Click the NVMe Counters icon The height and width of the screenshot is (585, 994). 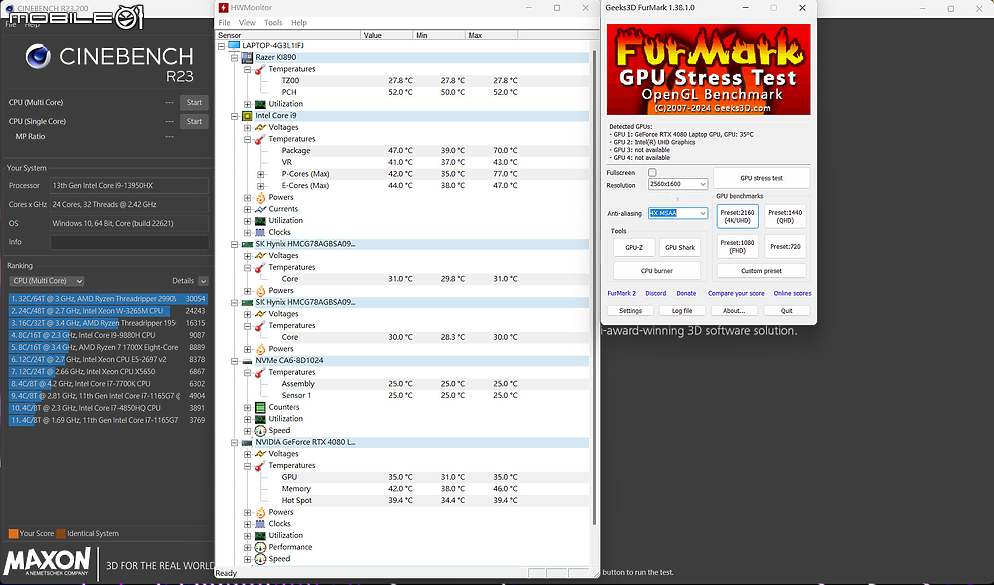[x=260, y=408]
